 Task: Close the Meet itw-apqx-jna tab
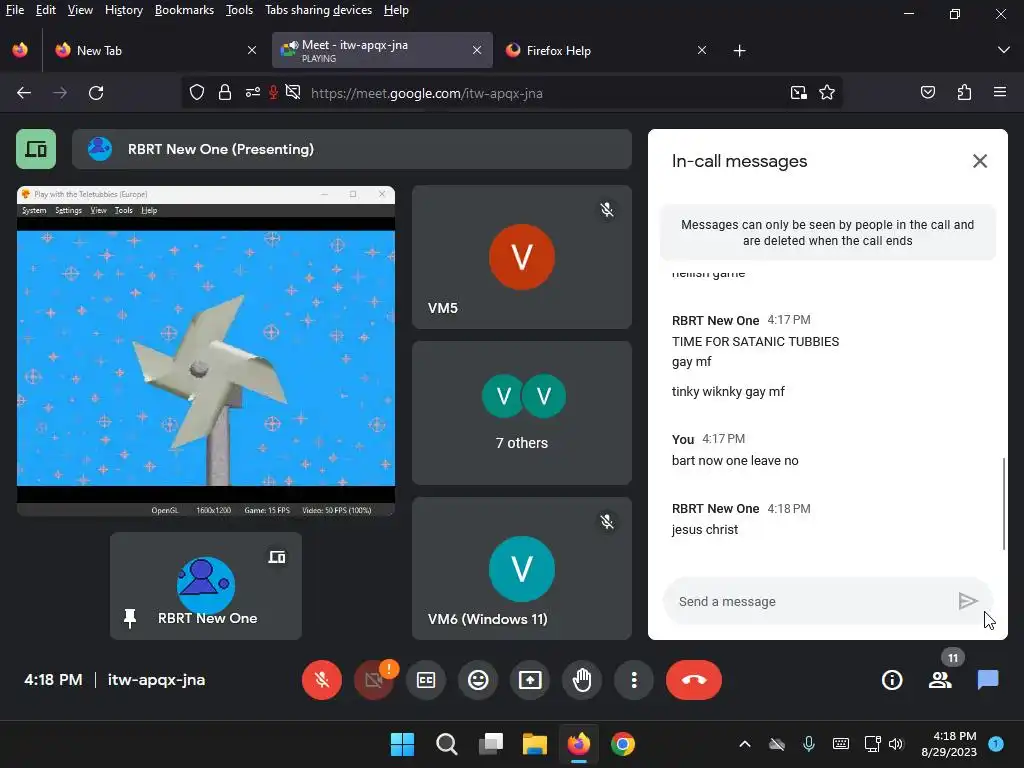tap(477, 50)
